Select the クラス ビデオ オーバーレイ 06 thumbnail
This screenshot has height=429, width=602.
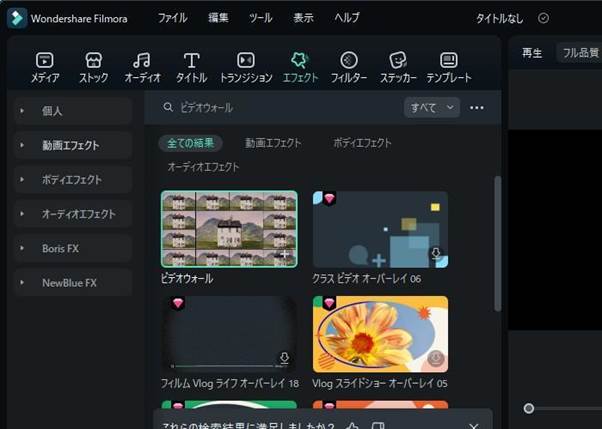[380, 229]
